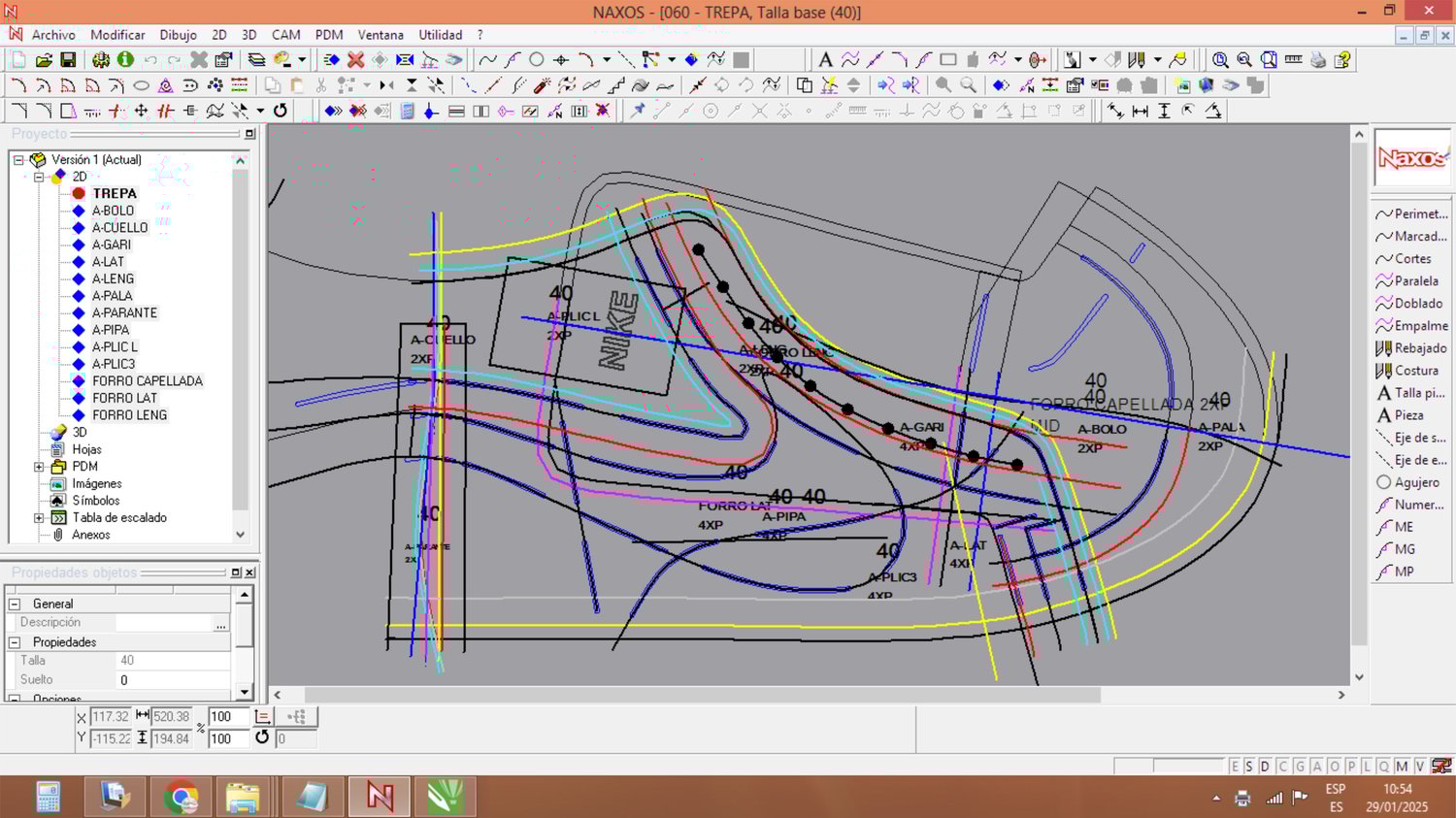Select the ruler measure tool
This screenshot has width=1456, height=818.
(1293, 60)
